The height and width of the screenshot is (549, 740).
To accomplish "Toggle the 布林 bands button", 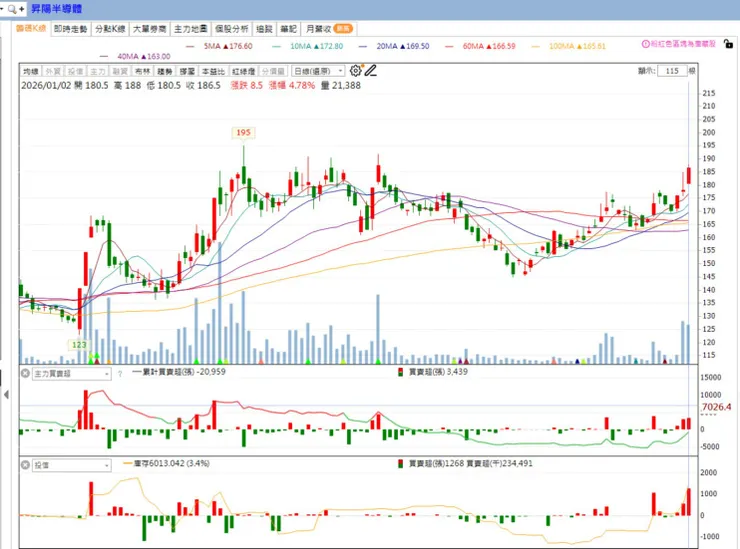I will point(142,71).
